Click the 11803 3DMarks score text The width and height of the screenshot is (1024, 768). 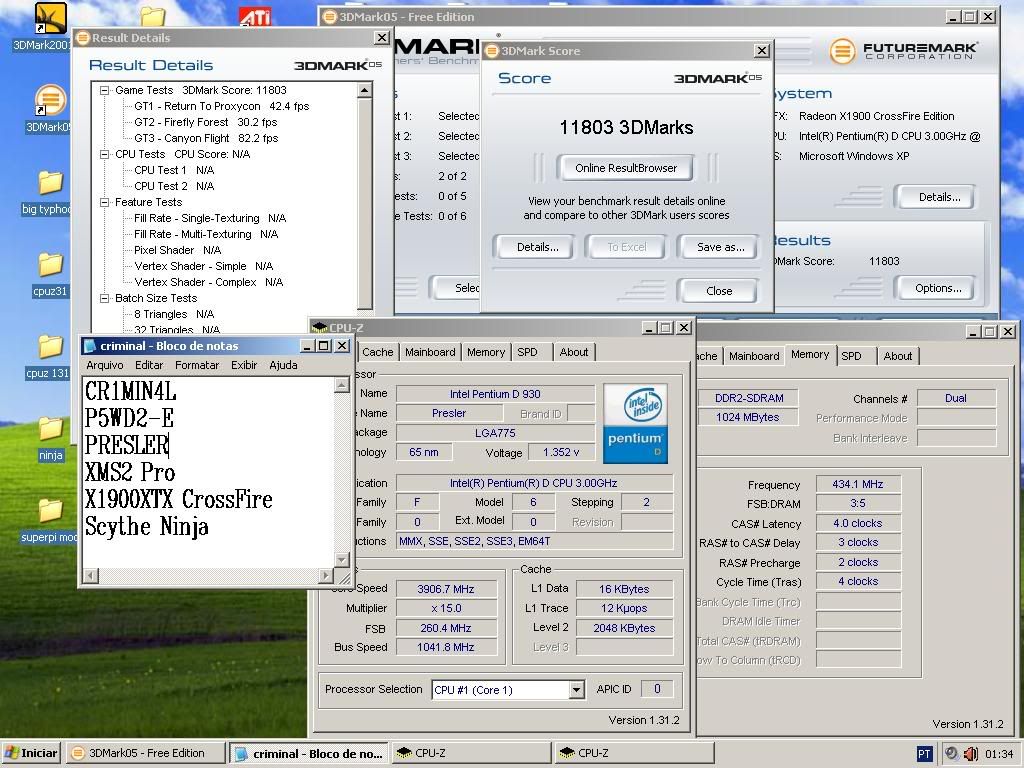[626, 127]
